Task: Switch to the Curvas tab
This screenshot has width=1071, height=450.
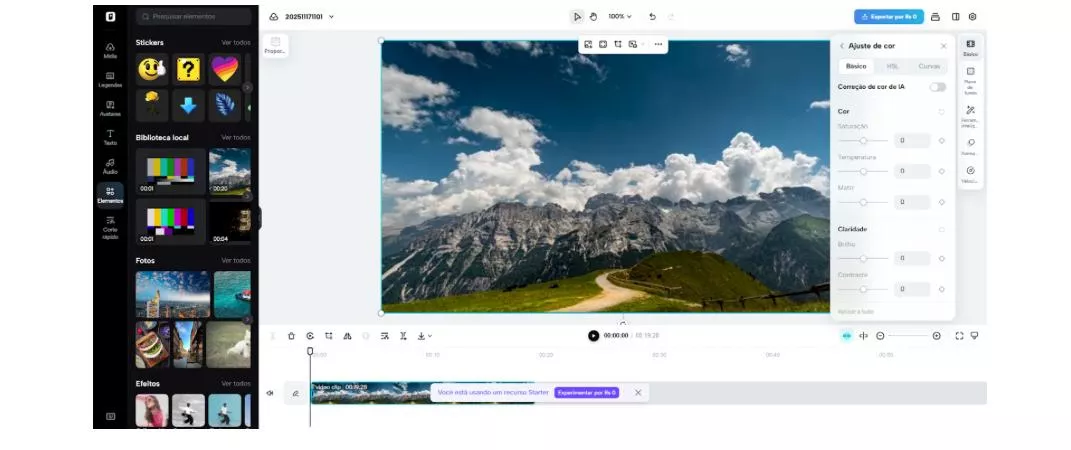Action: coord(929,66)
